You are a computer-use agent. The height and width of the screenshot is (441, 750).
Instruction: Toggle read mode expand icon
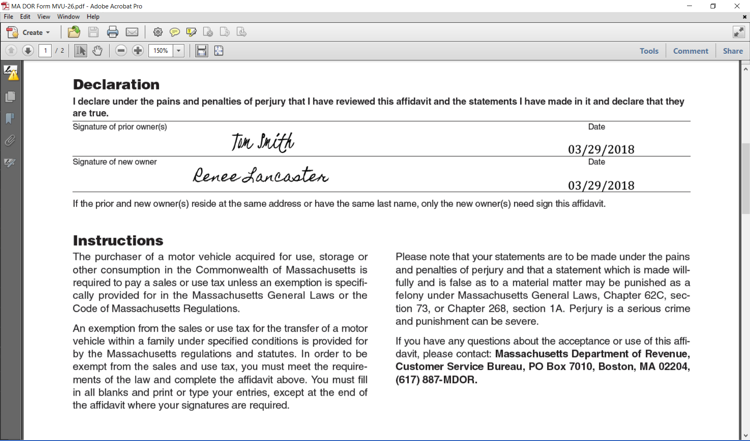click(739, 32)
